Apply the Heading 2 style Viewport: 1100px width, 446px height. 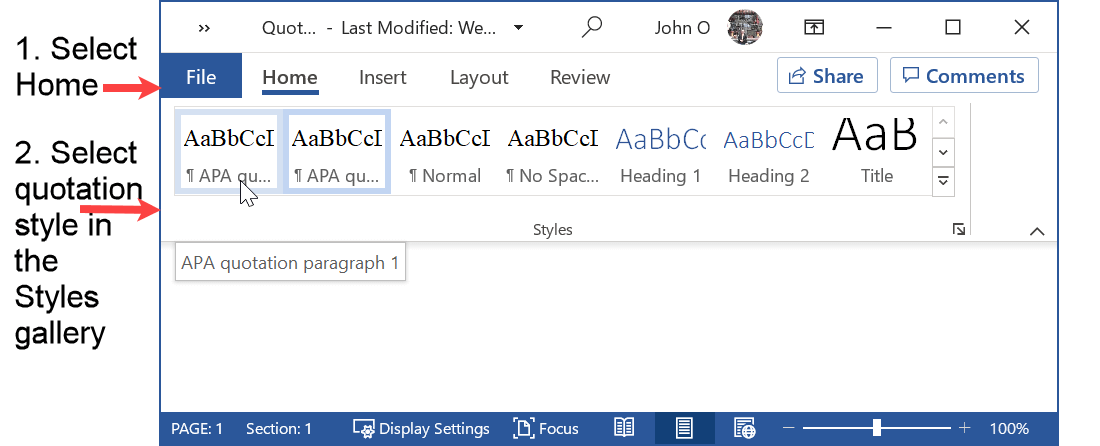click(x=768, y=151)
